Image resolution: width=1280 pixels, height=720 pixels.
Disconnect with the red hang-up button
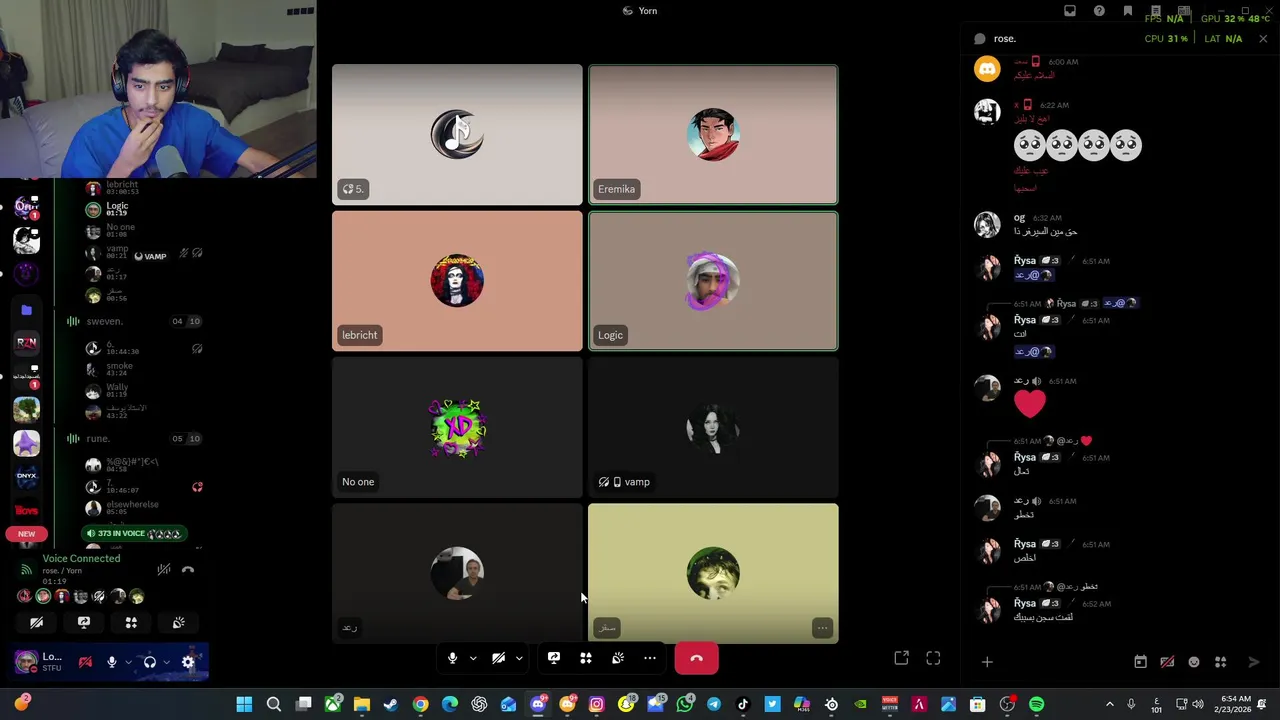coord(696,658)
